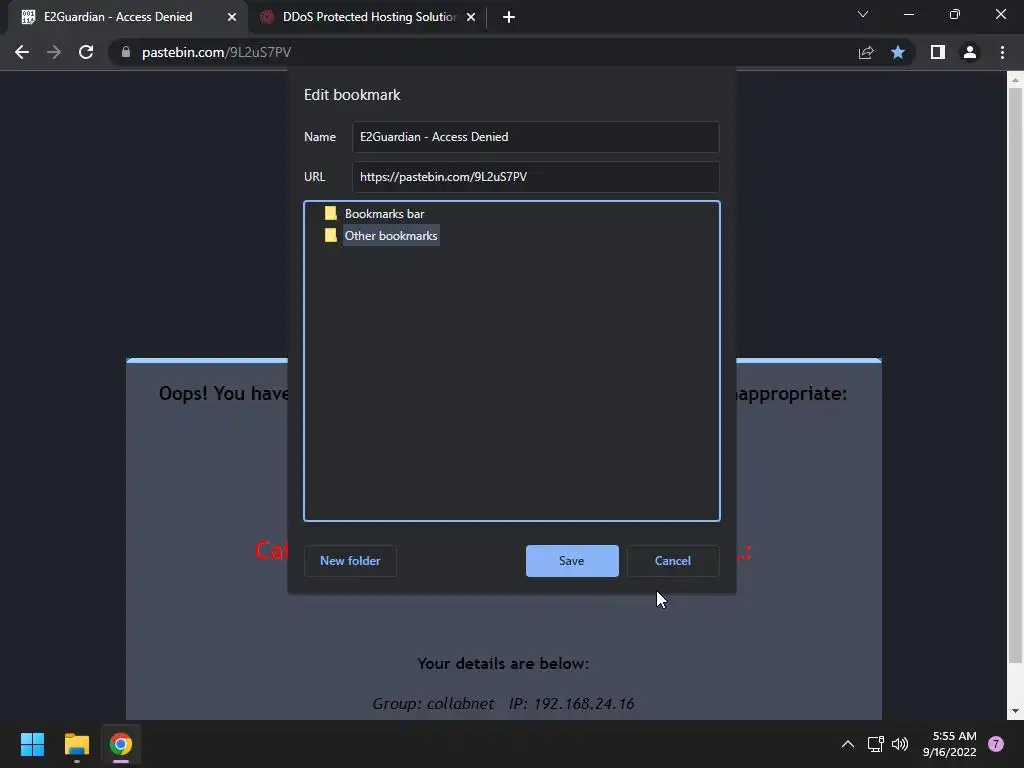Viewport: 1024px width, 768px height.
Task: Open the share this page icon
Action: [x=866, y=52]
